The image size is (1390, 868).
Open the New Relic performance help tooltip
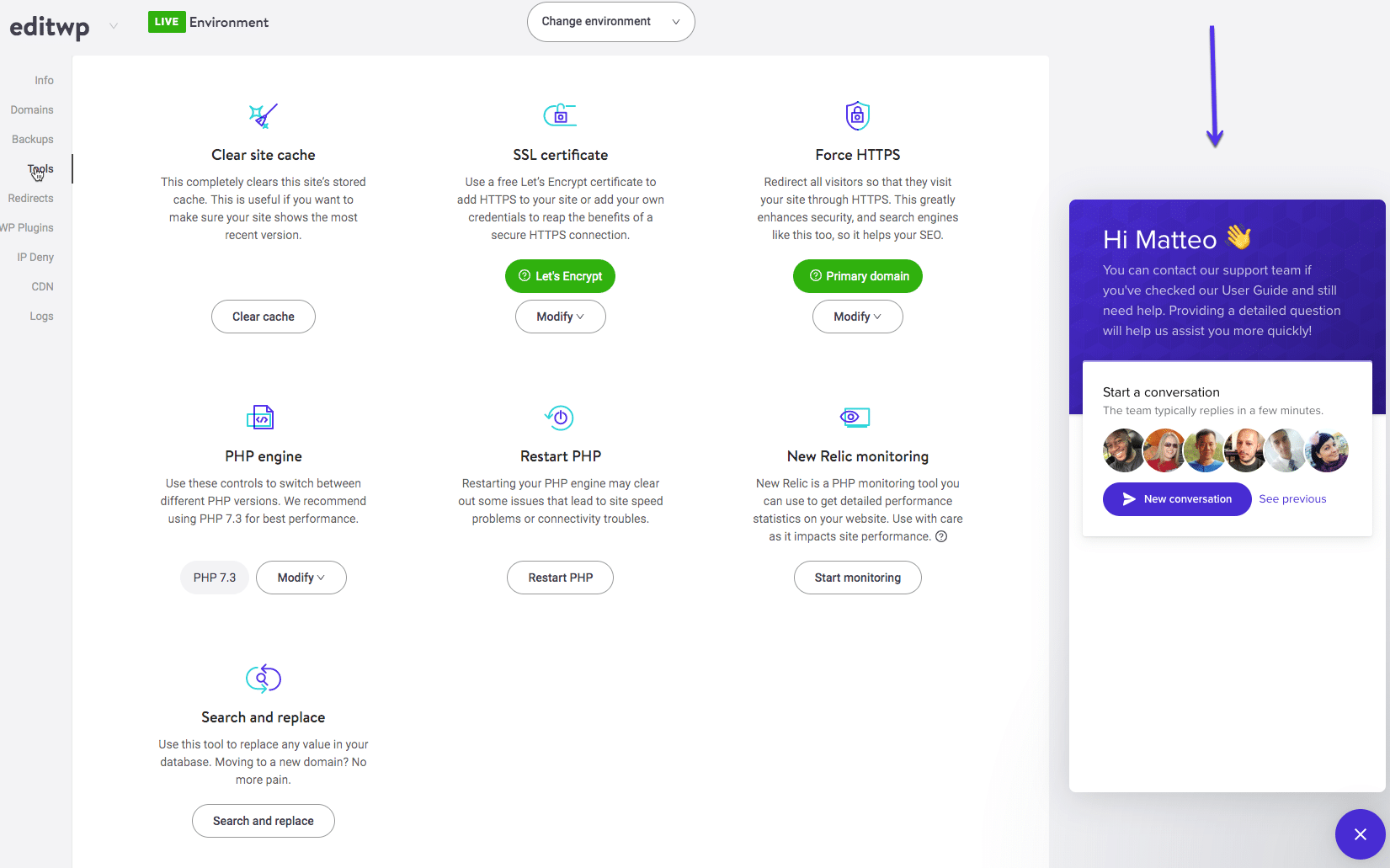click(x=941, y=536)
